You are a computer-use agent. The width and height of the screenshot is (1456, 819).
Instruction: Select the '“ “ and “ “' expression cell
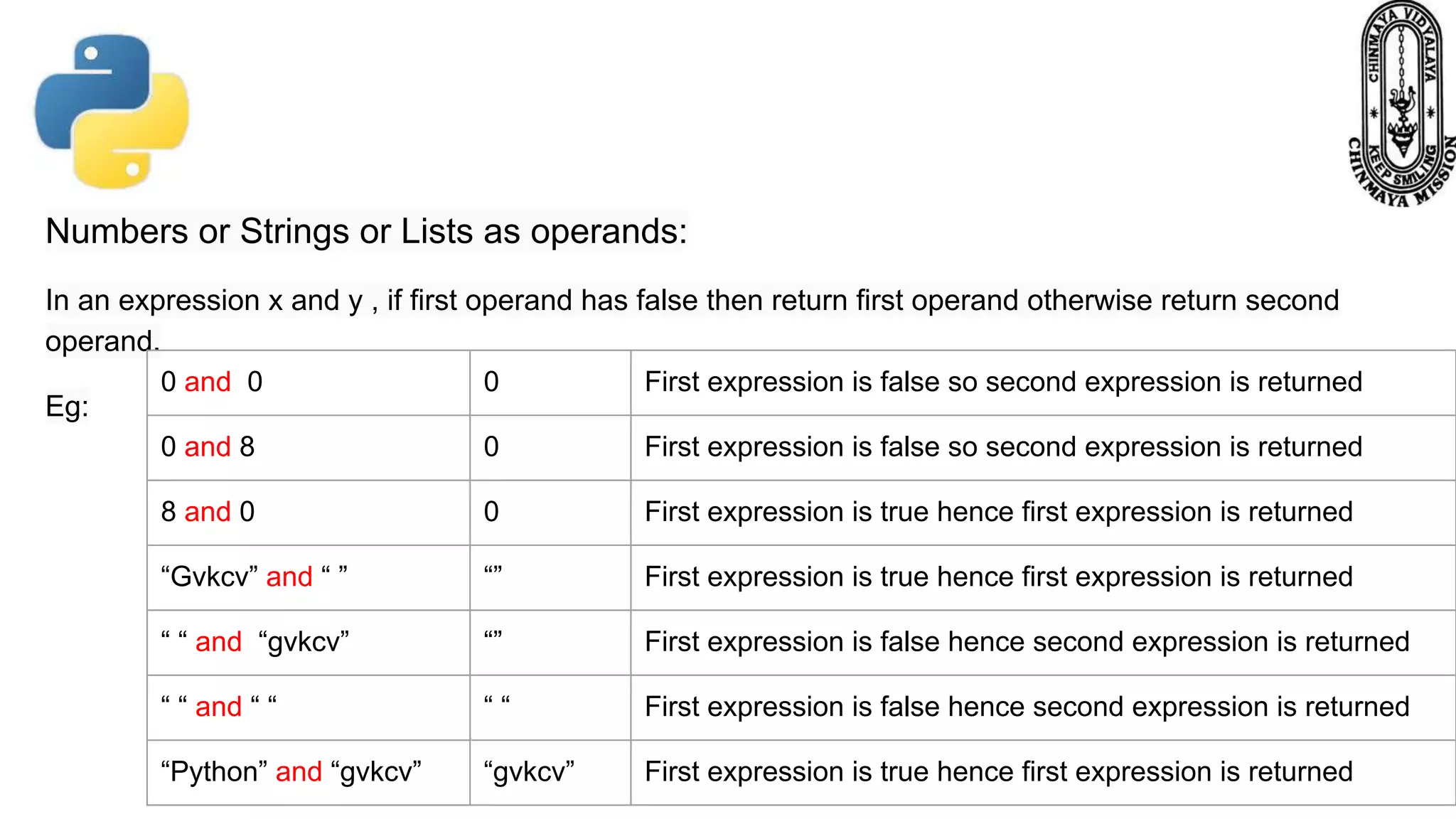309,707
